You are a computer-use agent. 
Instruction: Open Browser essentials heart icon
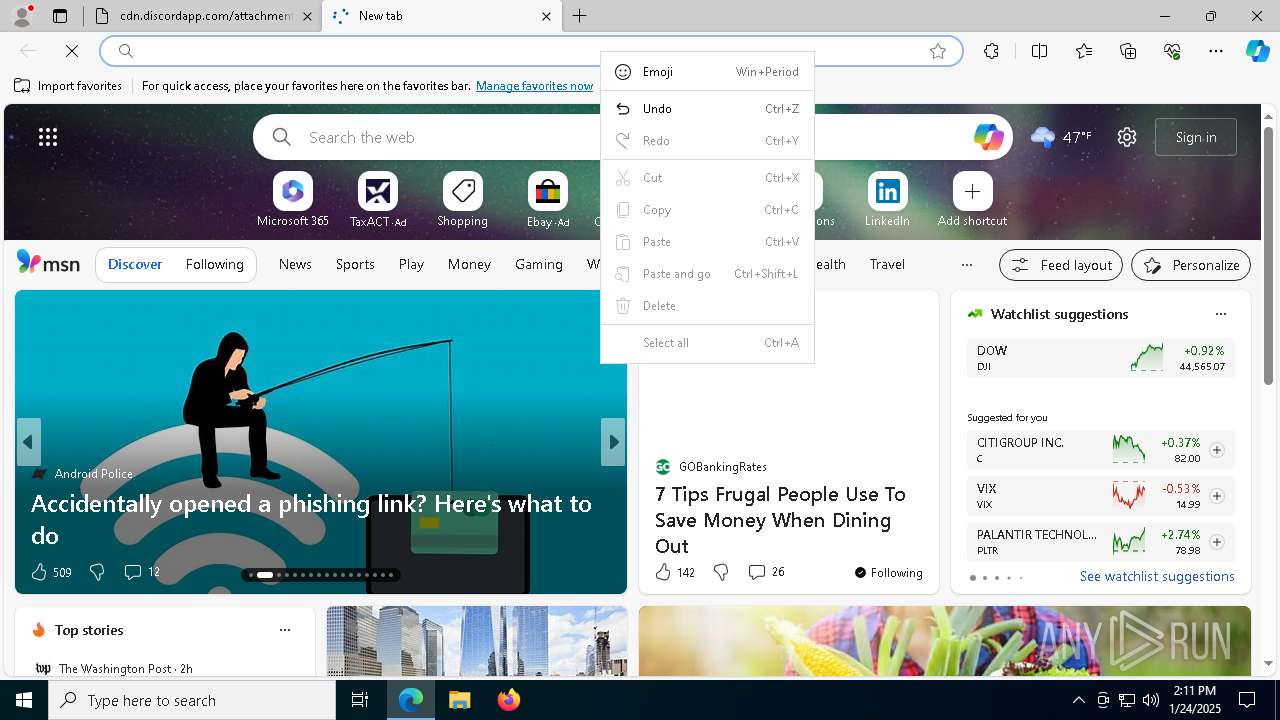(x=1172, y=51)
